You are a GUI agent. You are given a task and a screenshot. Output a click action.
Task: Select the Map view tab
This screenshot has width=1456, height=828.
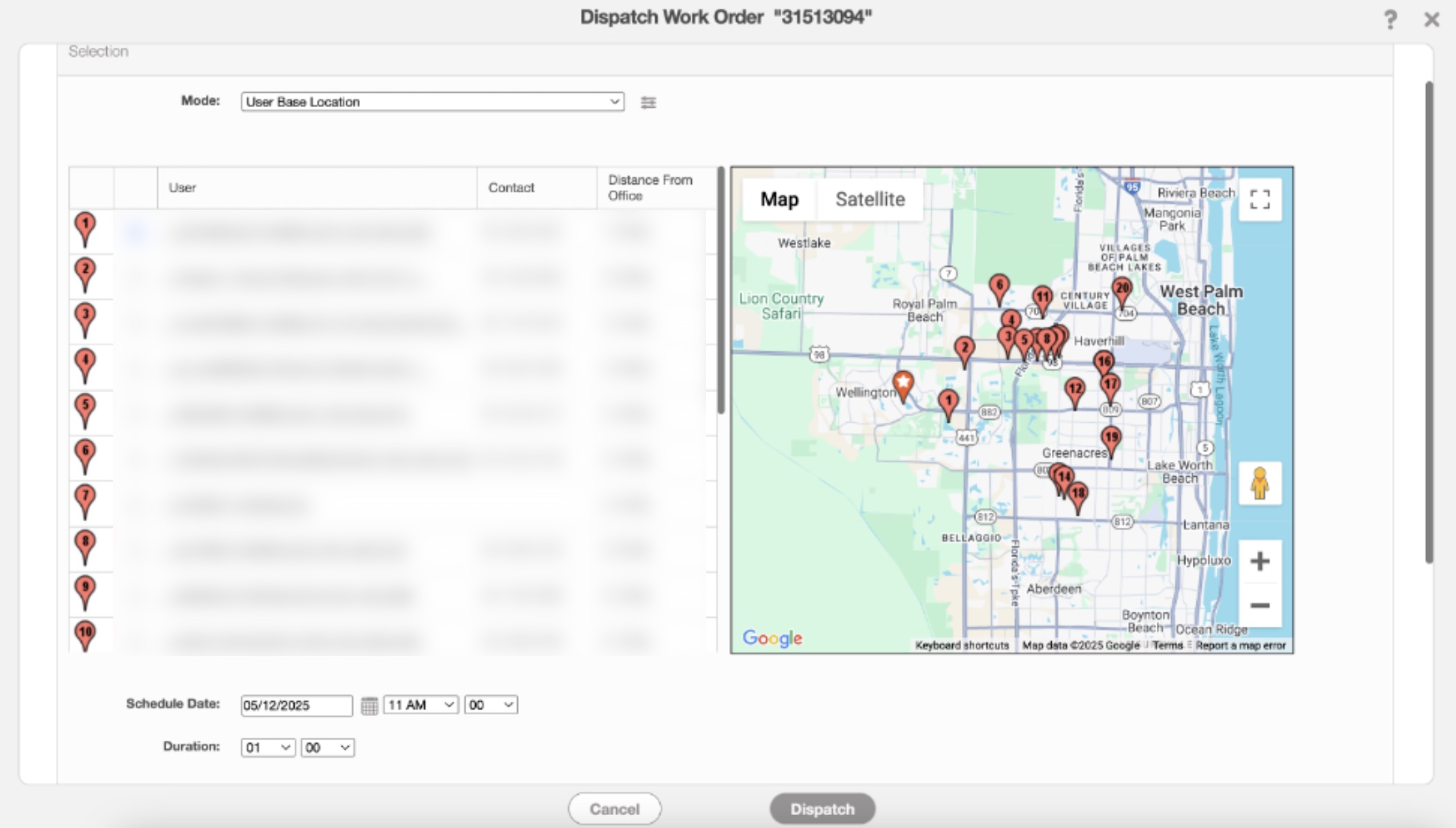[779, 199]
